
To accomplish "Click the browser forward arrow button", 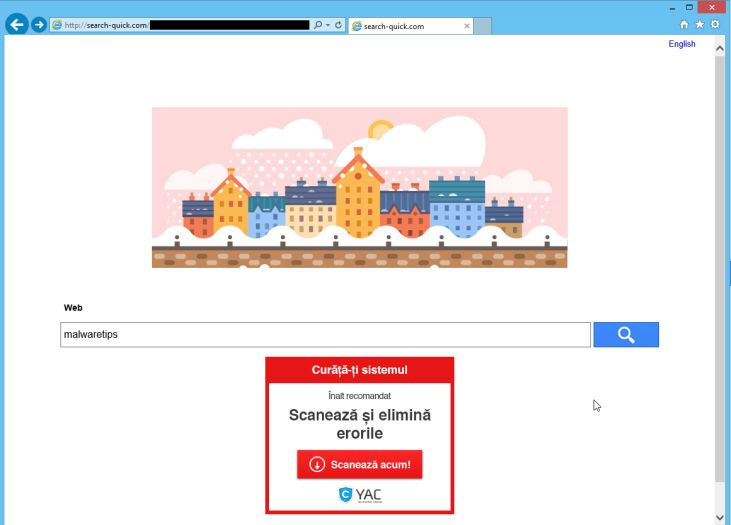I will tap(39, 25).
